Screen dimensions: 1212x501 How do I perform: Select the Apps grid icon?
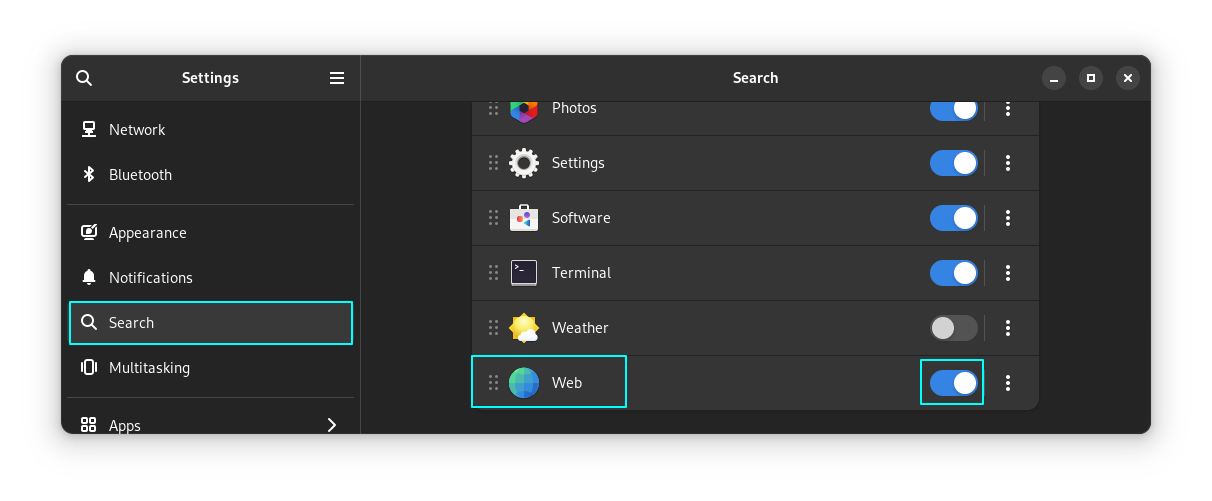point(89,425)
